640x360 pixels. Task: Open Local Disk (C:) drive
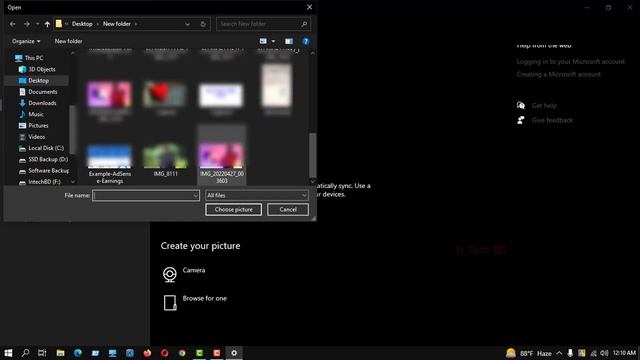coord(42,148)
